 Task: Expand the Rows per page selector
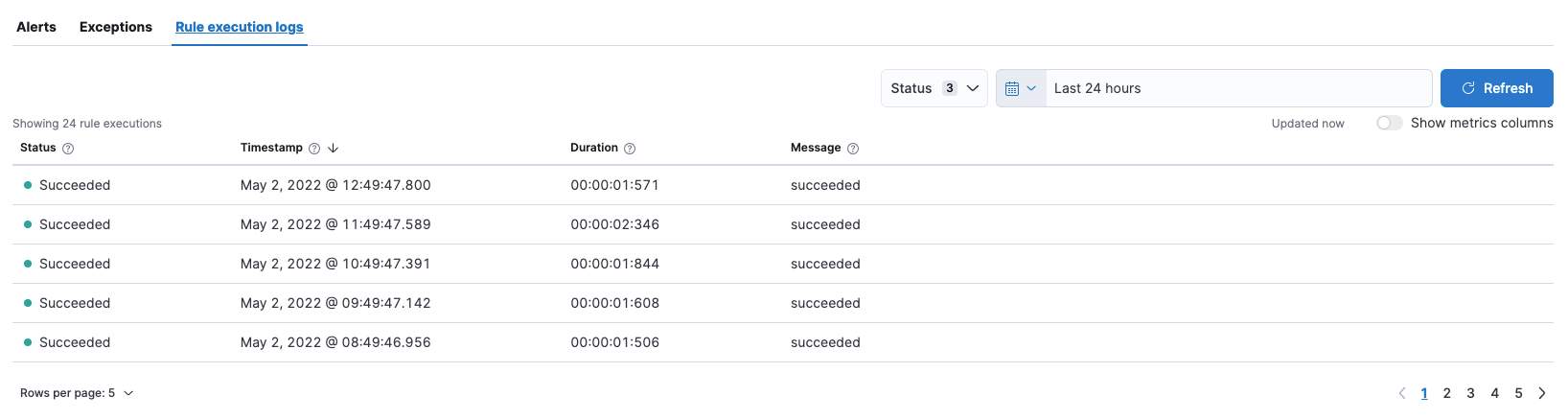click(x=77, y=393)
